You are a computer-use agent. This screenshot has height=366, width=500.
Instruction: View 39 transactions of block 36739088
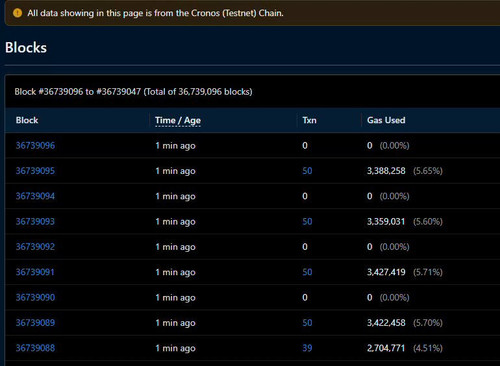(x=307, y=348)
